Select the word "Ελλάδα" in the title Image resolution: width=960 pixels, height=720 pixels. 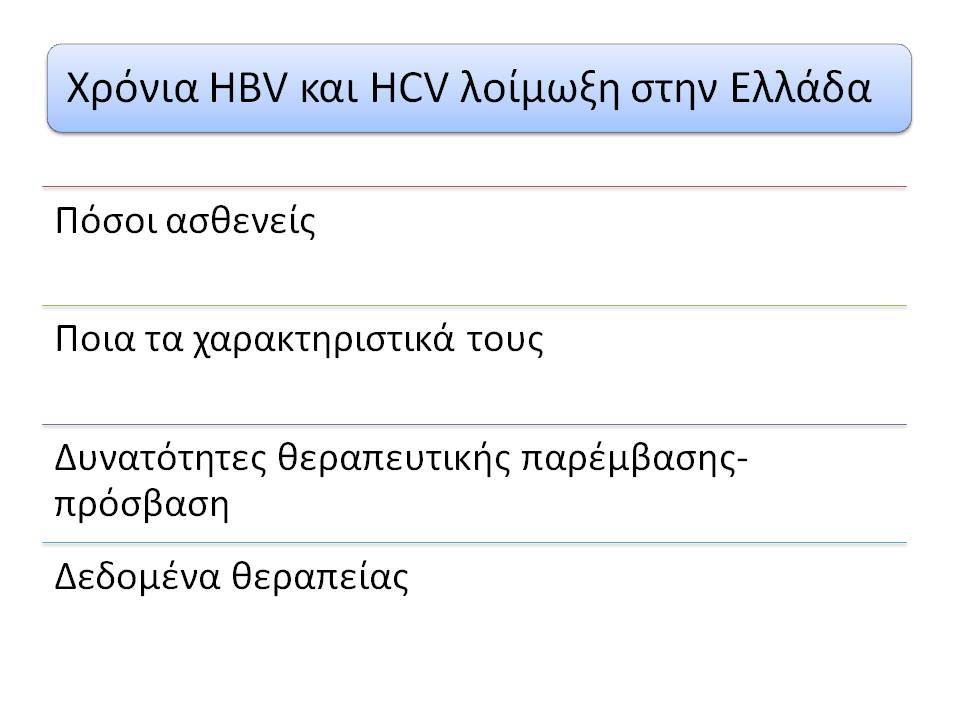[x=801, y=88]
